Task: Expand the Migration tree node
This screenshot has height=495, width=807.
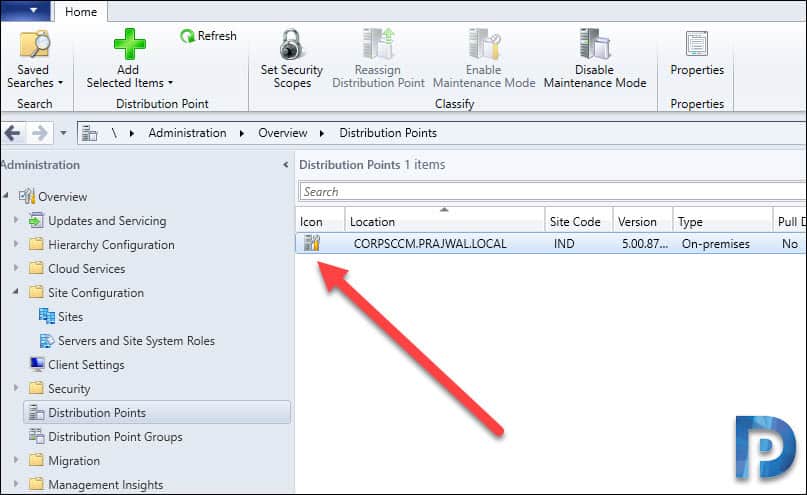Action: [16, 459]
